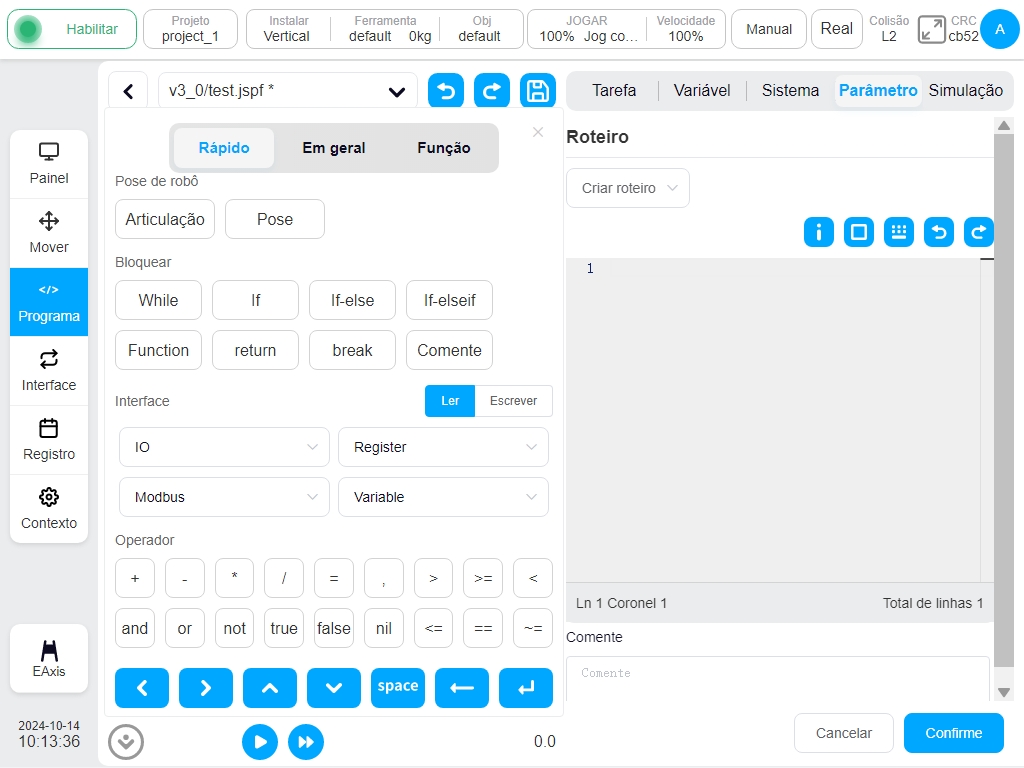Click the round chevron-down status icon
The image size is (1024, 768).
click(x=126, y=742)
